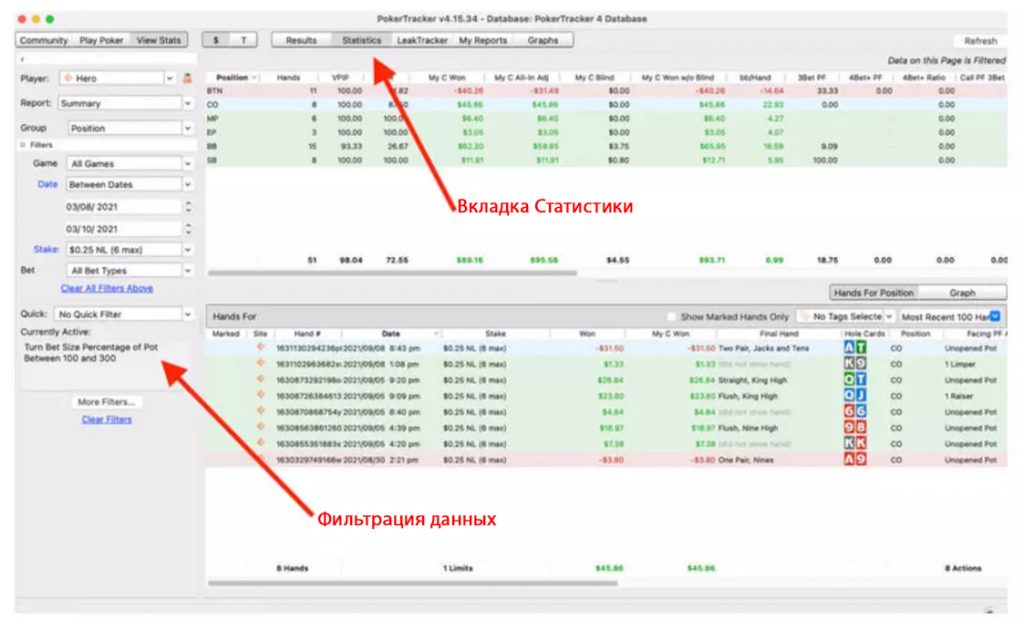This screenshot has height=621, width=1024.
Task: Click the Turn Bet Size active filter text
Action: (91, 353)
